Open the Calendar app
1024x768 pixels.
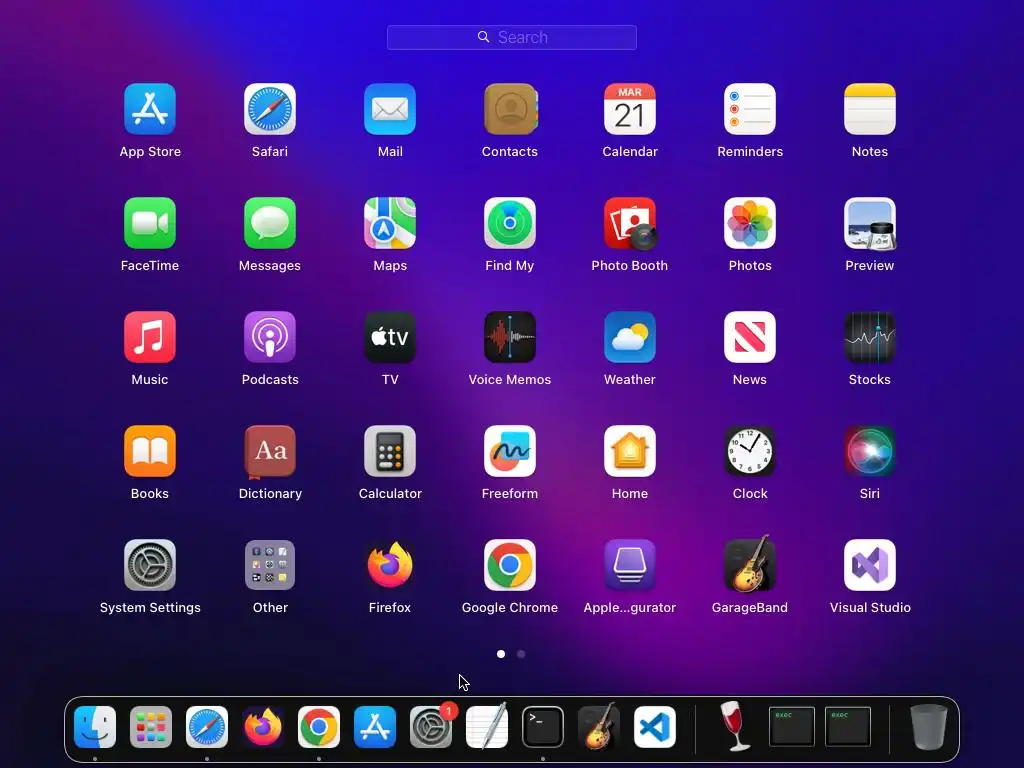(630, 109)
